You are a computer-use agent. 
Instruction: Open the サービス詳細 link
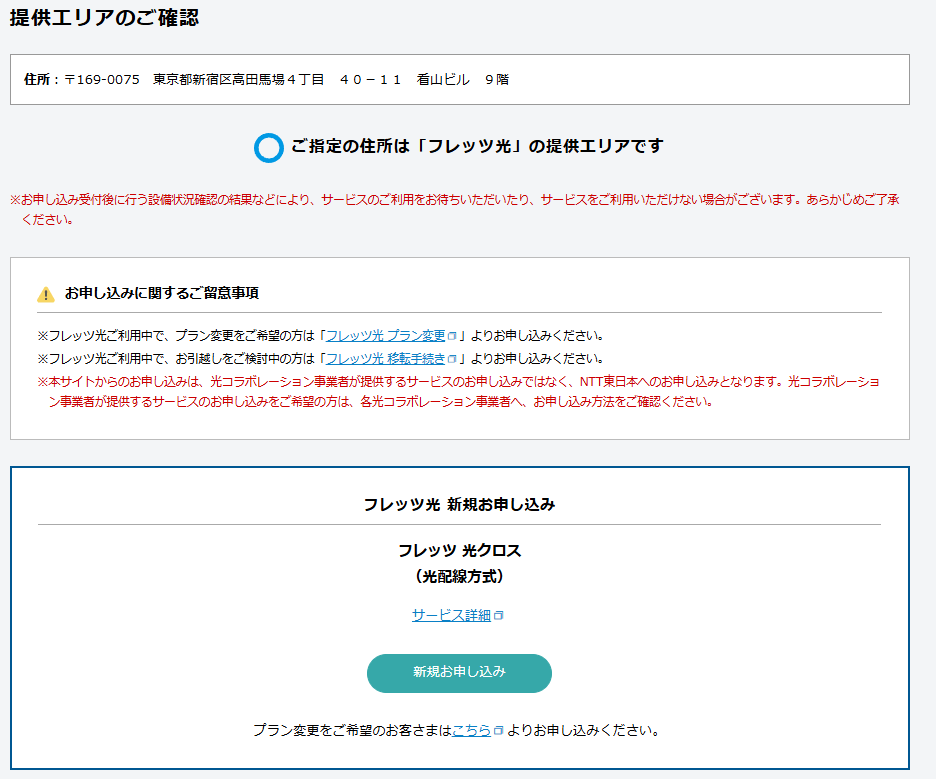pos(451,615)
